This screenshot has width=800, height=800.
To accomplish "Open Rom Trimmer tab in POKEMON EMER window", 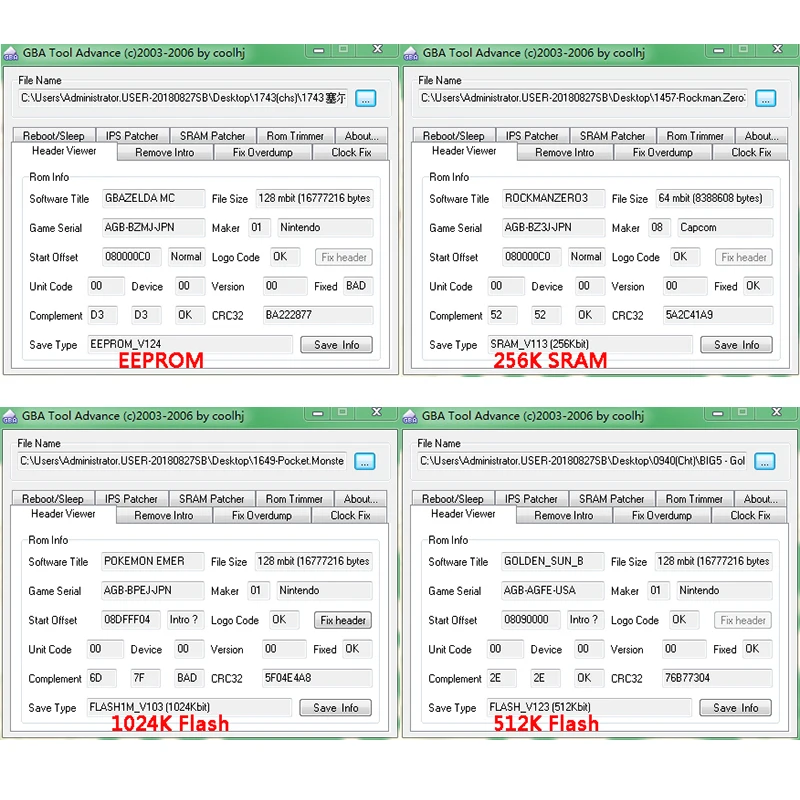I will pyautogui.click(x=294, y=498).
